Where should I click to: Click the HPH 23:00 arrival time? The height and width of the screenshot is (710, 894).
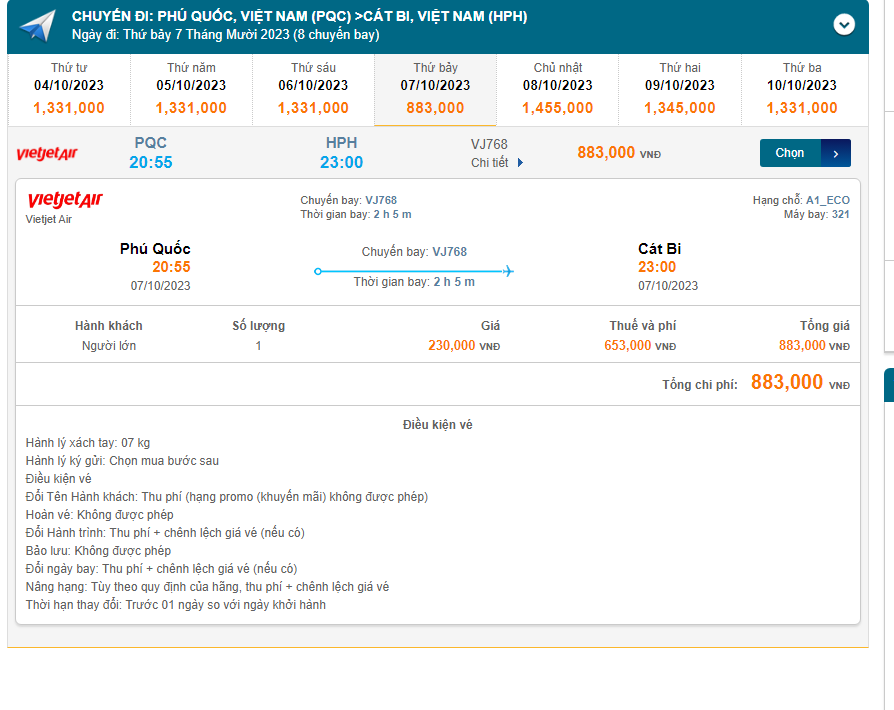[x=342, y=162]
